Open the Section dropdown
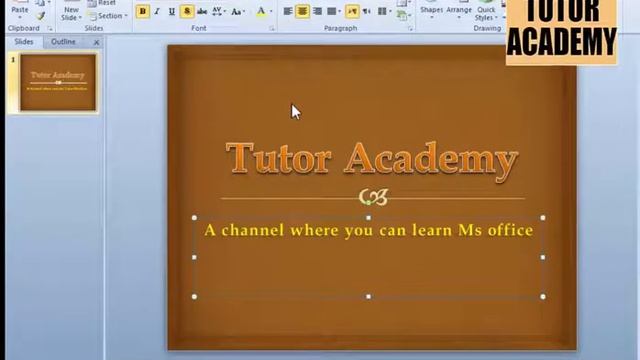The height and width of the screenshot is (360, 640). [108, 16]
